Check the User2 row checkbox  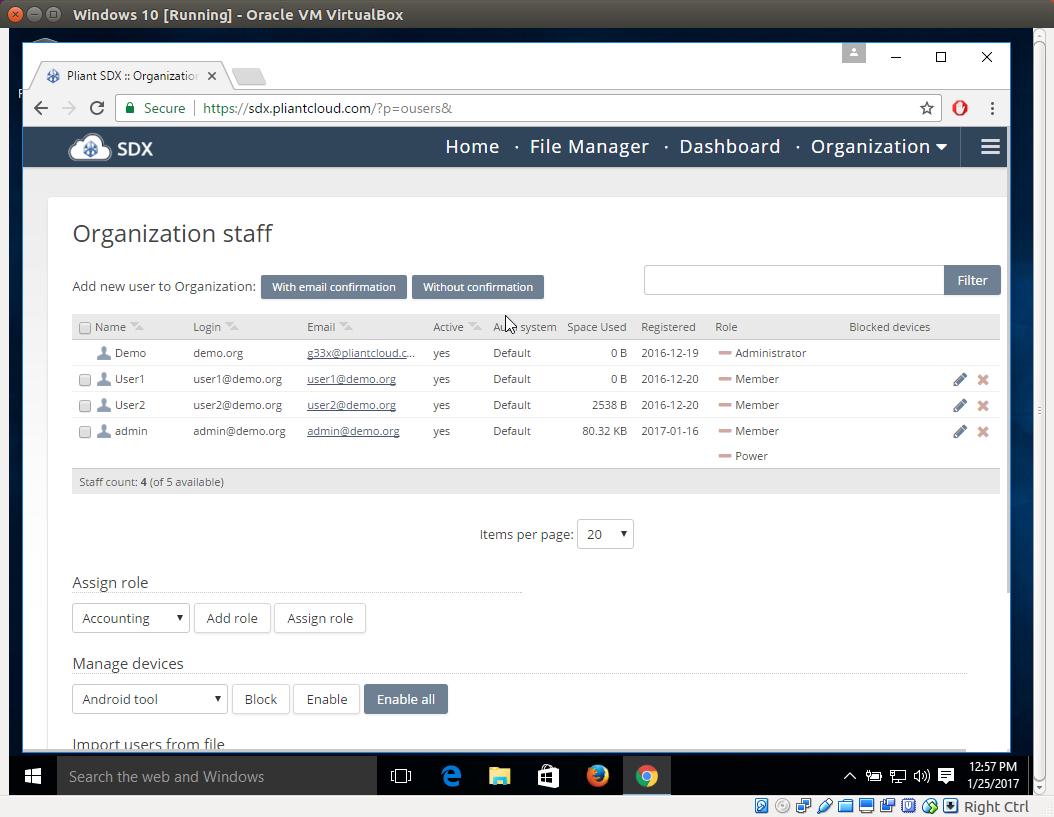pyautogui.click(x=85, y=406)
